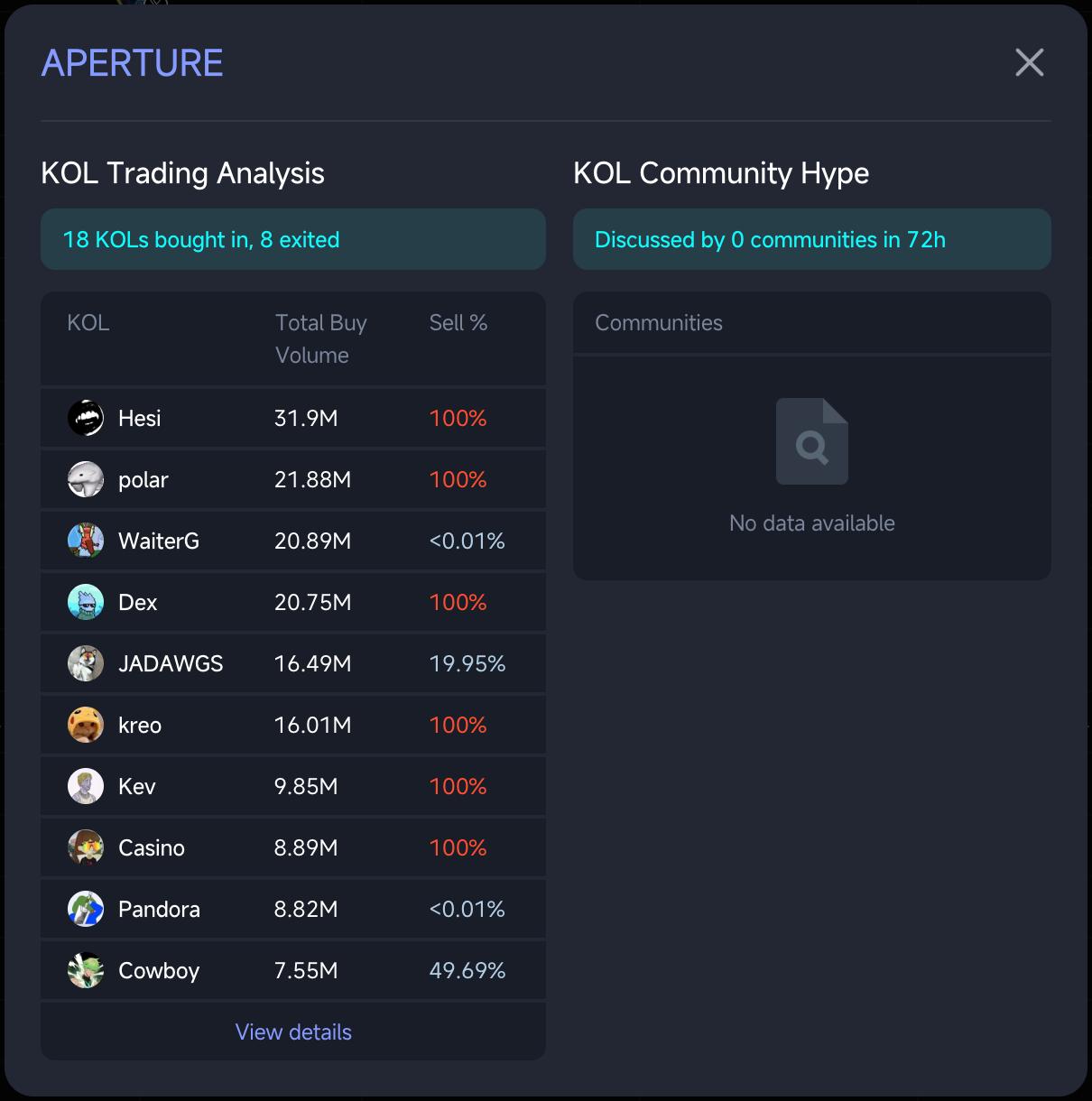Click Dex's blue avatar icon
Screen dimensions: 1092x1101
[86, 602]
